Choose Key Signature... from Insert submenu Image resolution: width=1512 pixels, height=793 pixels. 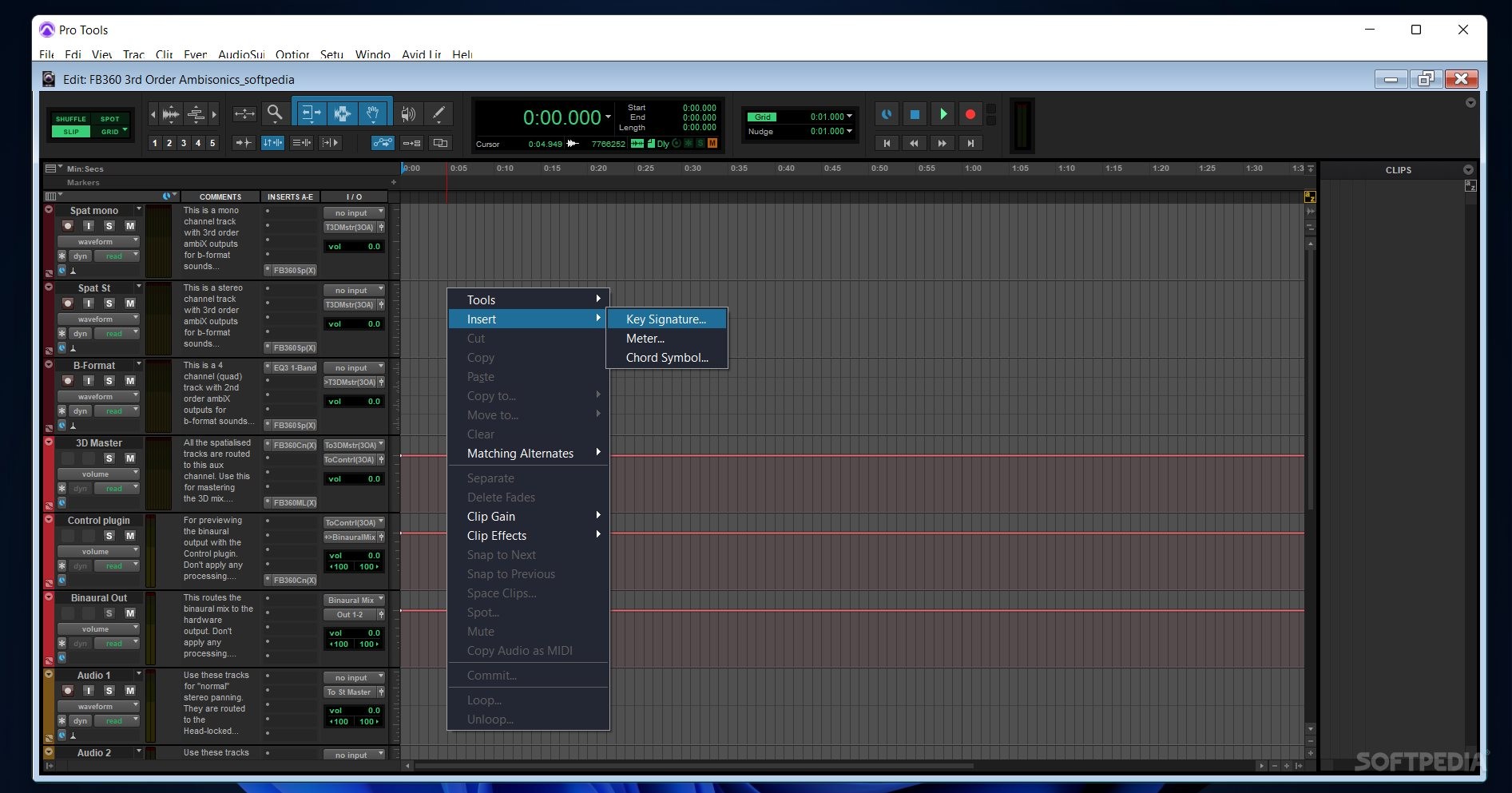tap(666, 319)
